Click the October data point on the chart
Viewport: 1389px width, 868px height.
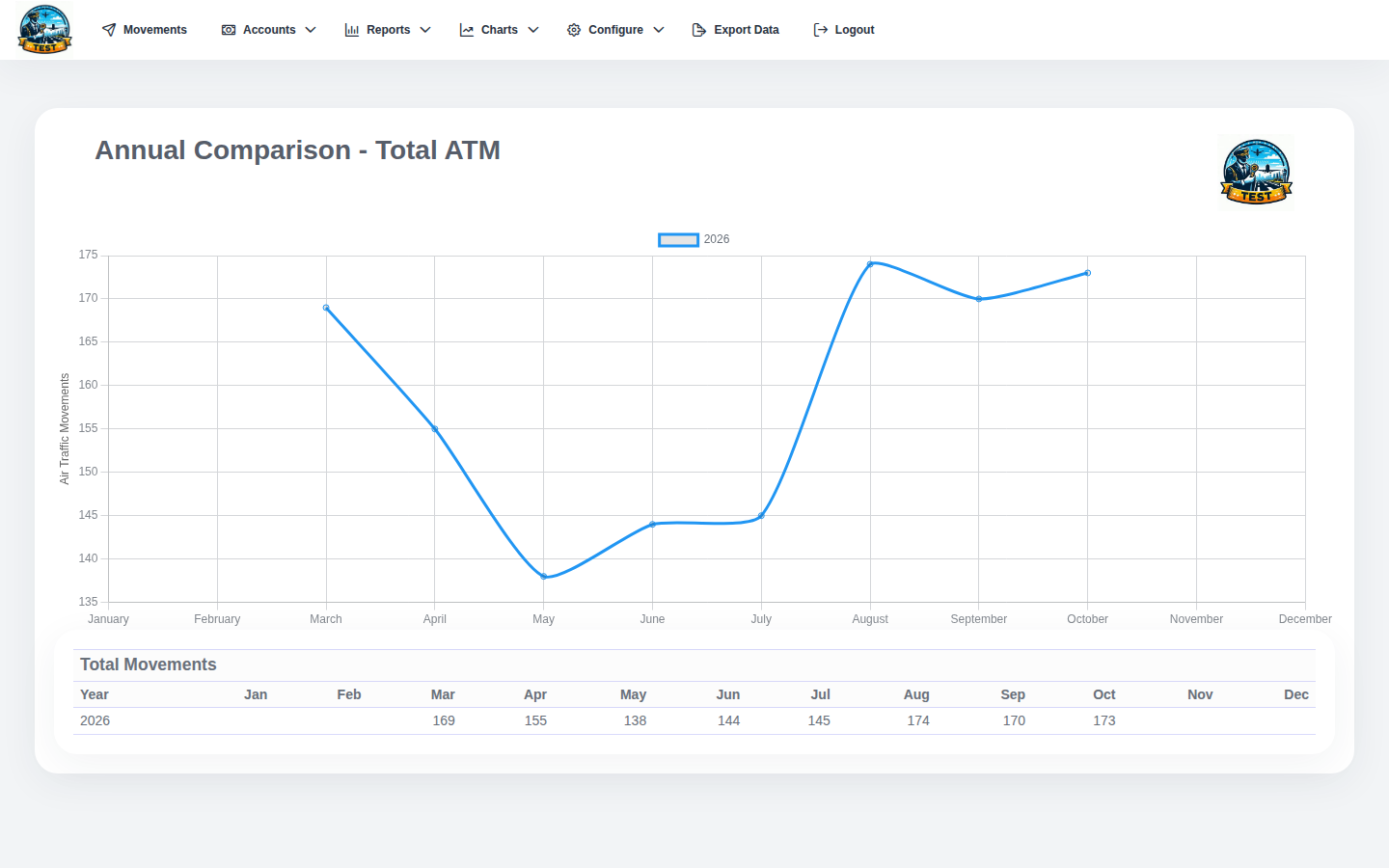pos(1088,273)
